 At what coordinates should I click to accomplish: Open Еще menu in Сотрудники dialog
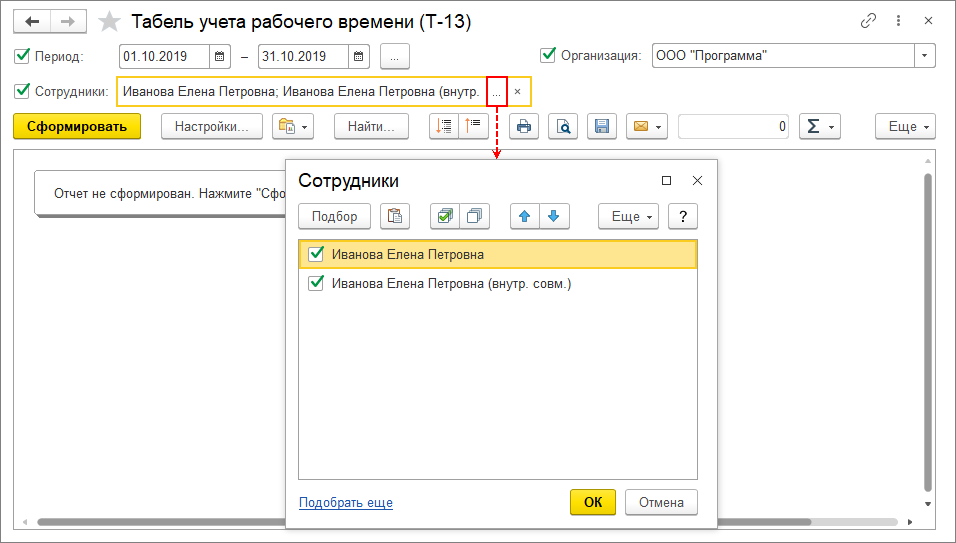[x=628, y=217]
